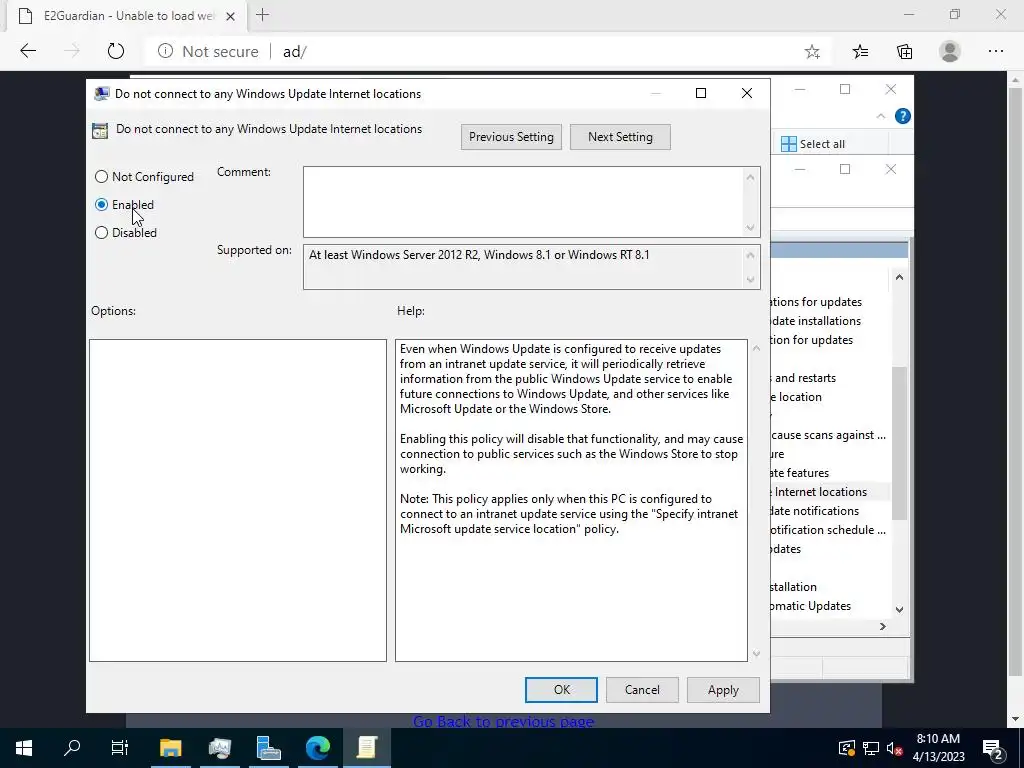Help pane scroll up arrow

[756, 348]
